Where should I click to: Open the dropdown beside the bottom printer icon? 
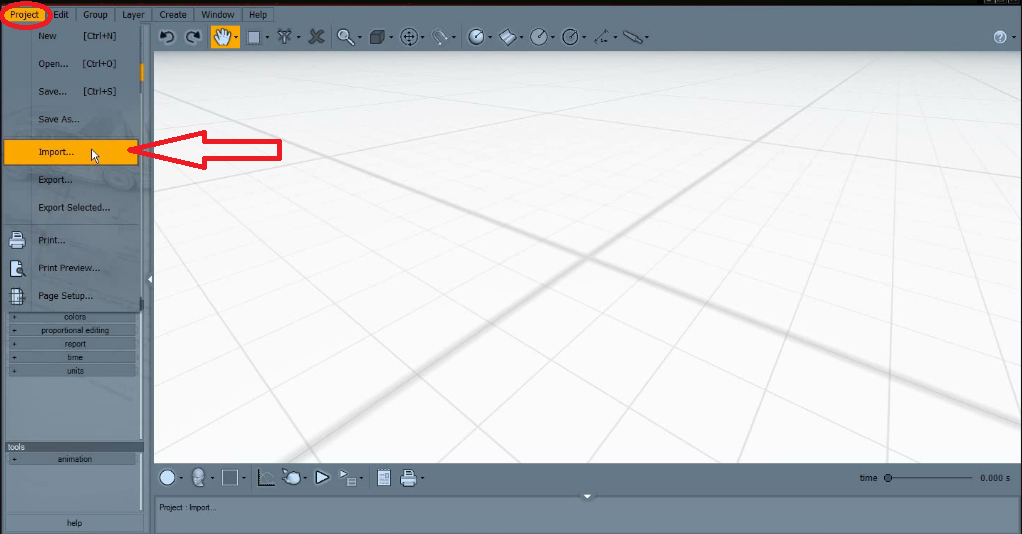(x=422, y=479)
